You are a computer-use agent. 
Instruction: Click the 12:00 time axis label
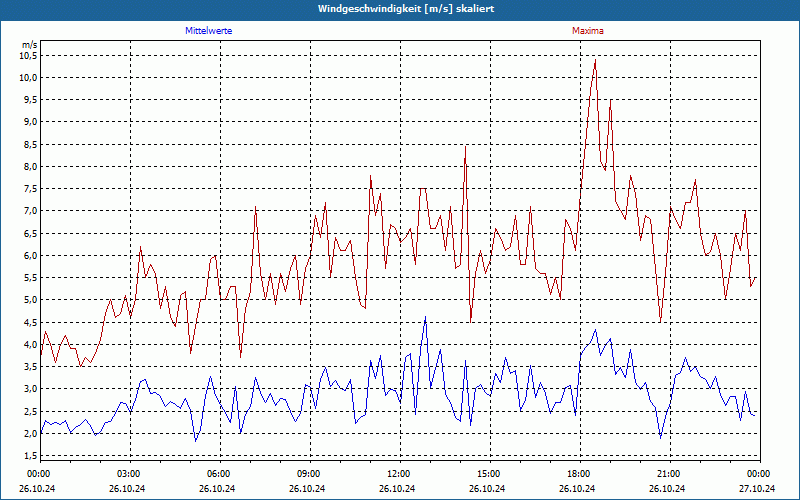point(397,474)
